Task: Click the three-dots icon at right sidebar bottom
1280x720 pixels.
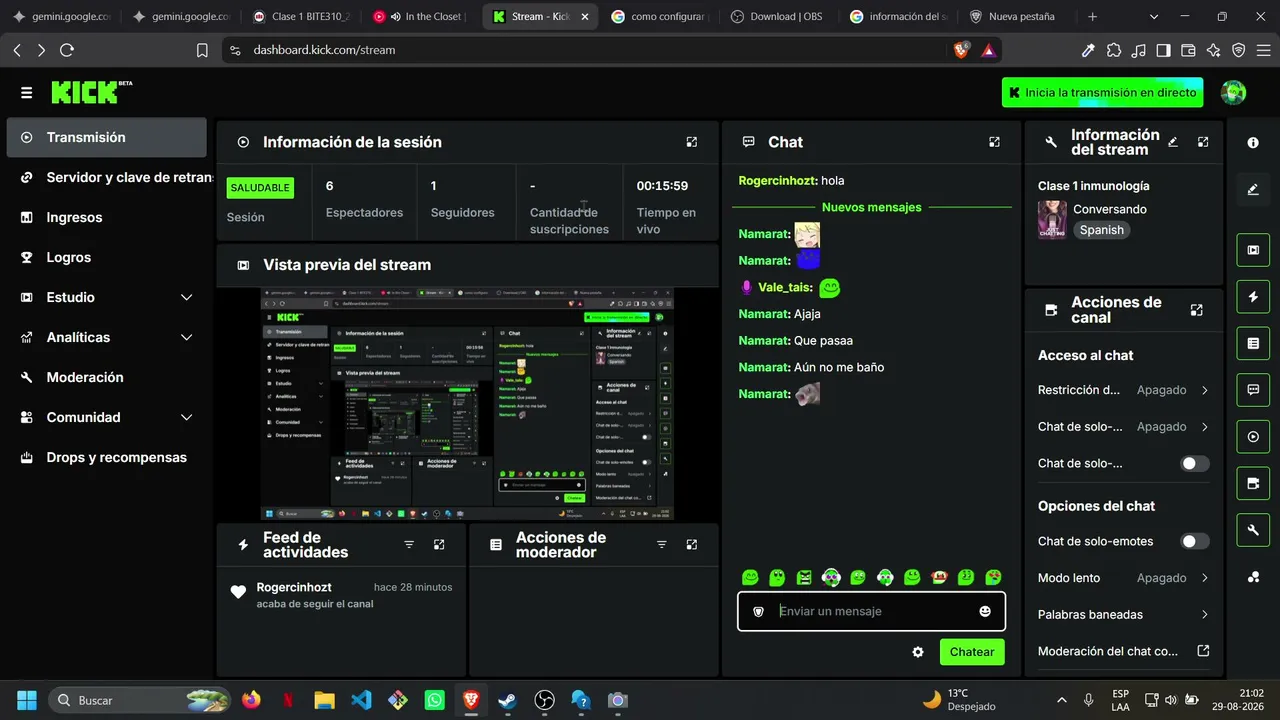Action: (1253, 577)
